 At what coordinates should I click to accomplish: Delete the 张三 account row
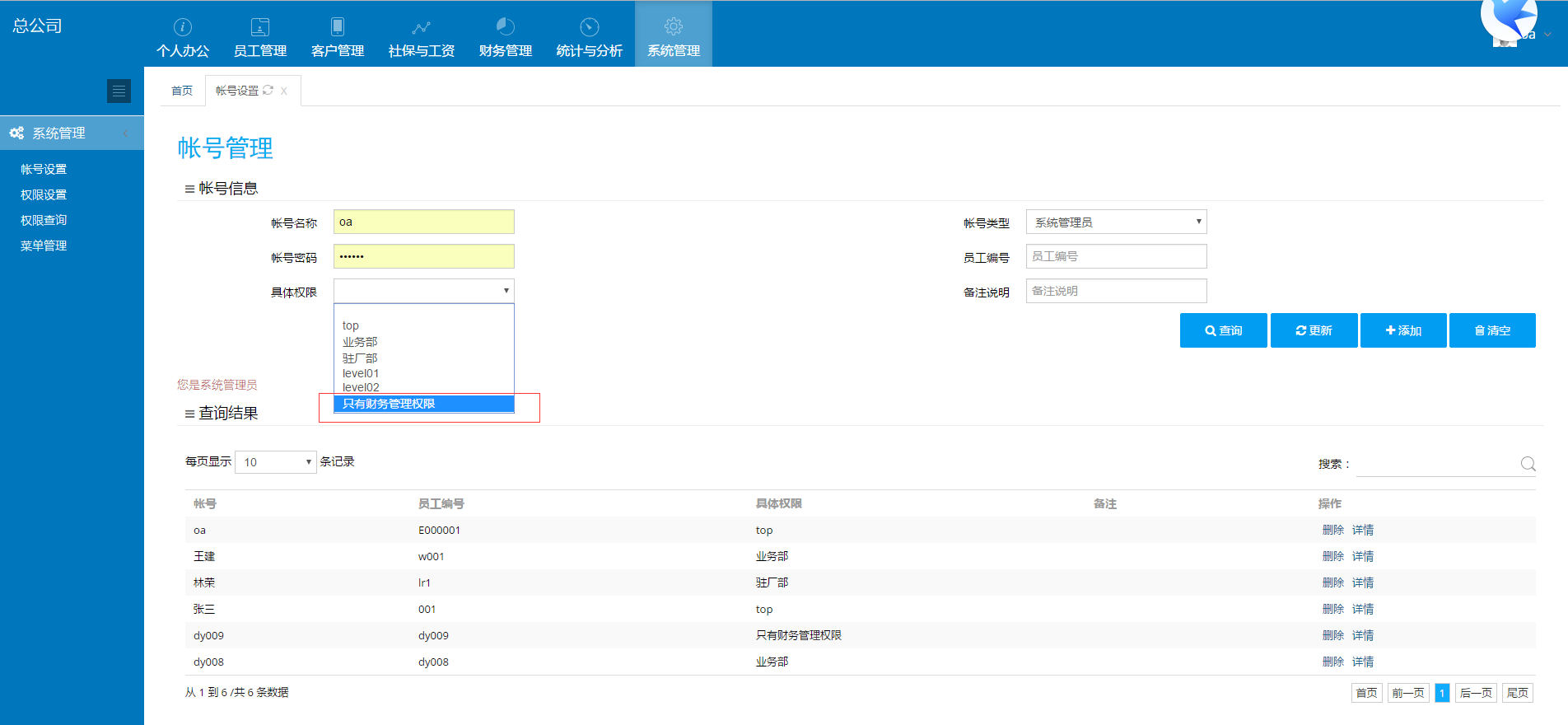click(x=1332, y=609)
